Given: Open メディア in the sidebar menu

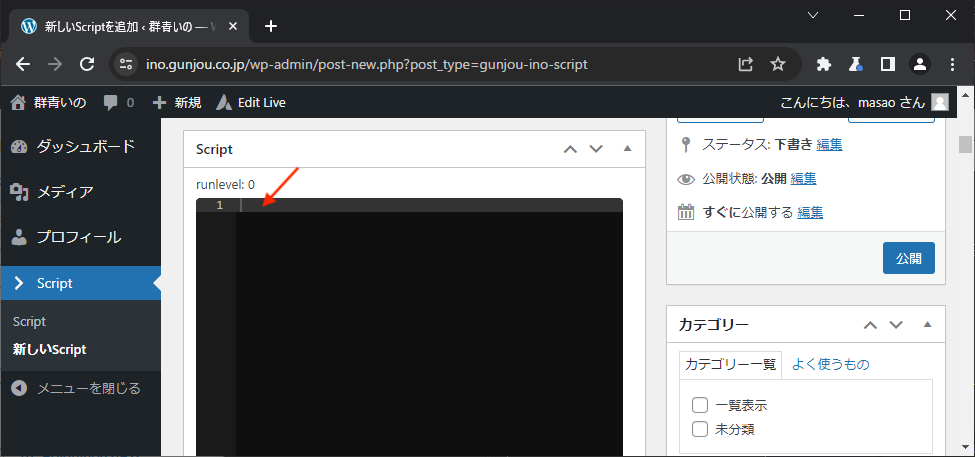Looking at the screenshot, I should coord(65,192).
